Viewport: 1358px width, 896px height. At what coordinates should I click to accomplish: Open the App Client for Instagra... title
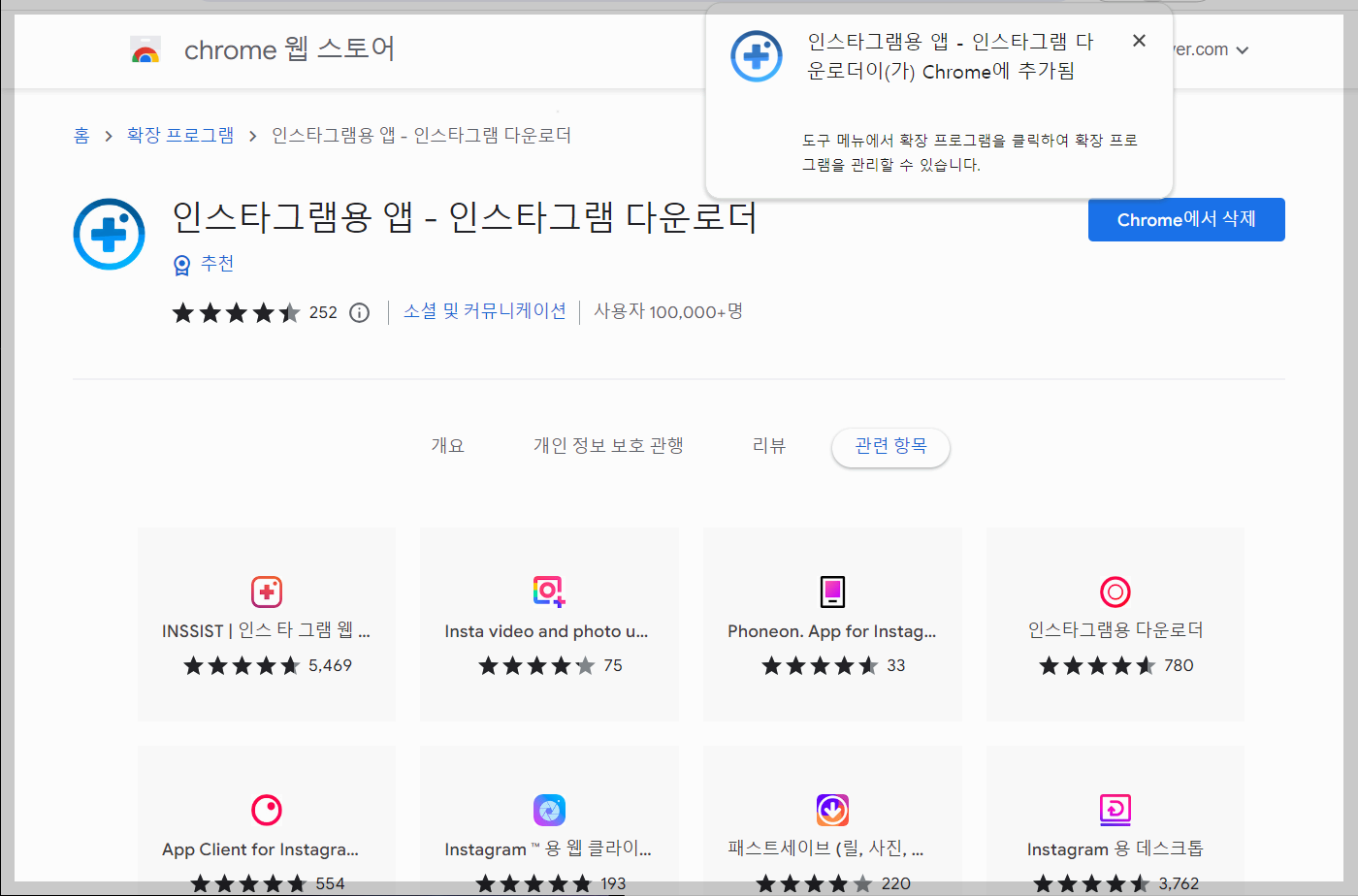(260, 849)
